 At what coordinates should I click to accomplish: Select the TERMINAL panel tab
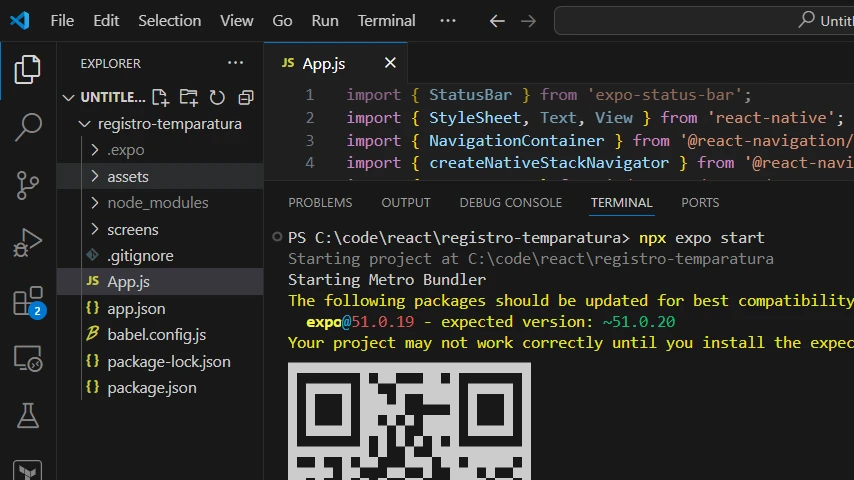tap(621, 203)
